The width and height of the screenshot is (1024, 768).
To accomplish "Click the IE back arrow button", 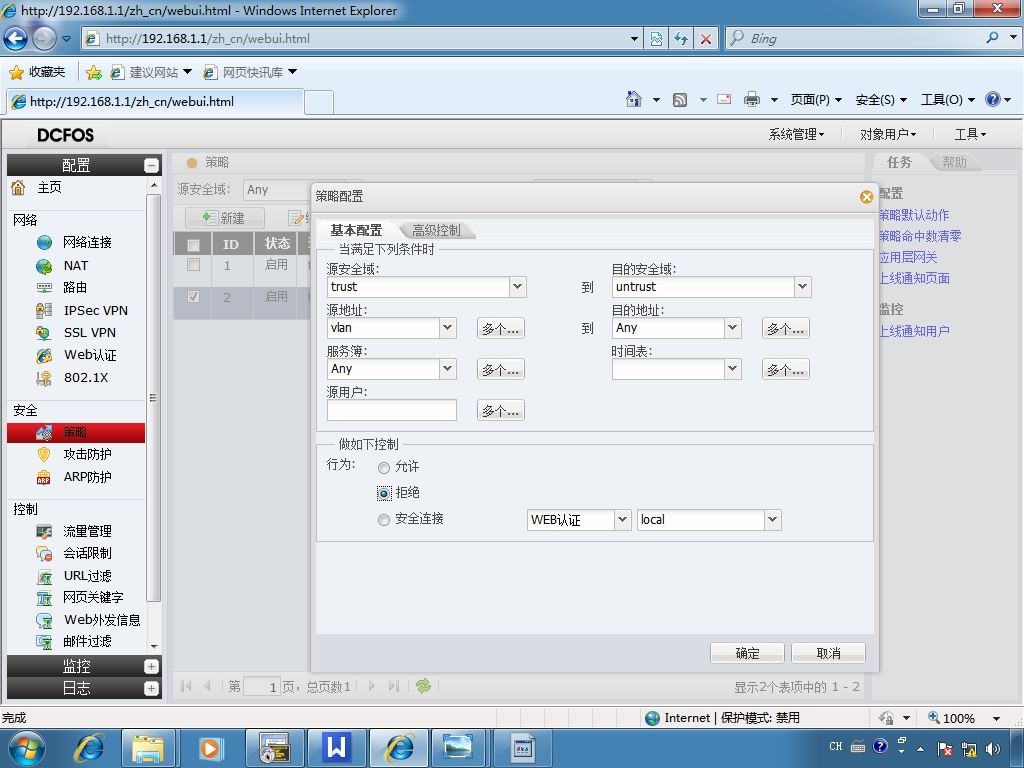I will [15, 39].
